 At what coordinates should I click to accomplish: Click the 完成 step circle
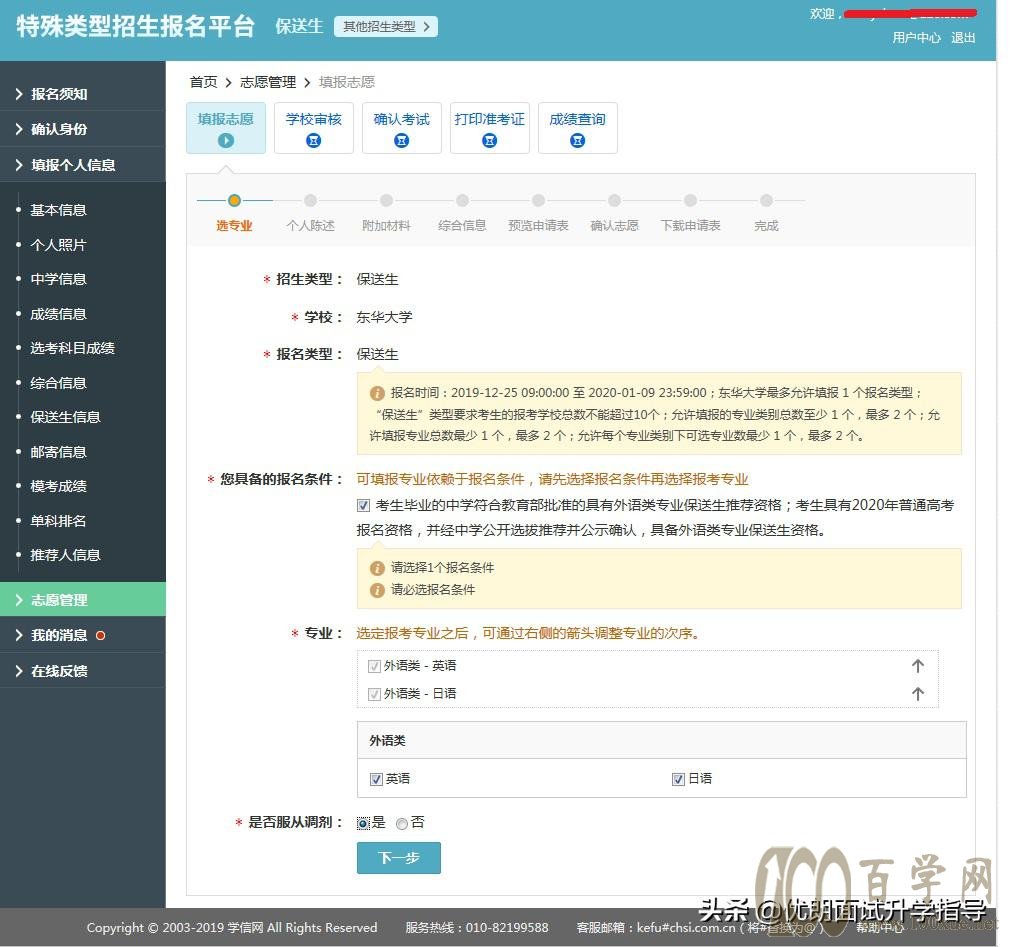(767, 200)
